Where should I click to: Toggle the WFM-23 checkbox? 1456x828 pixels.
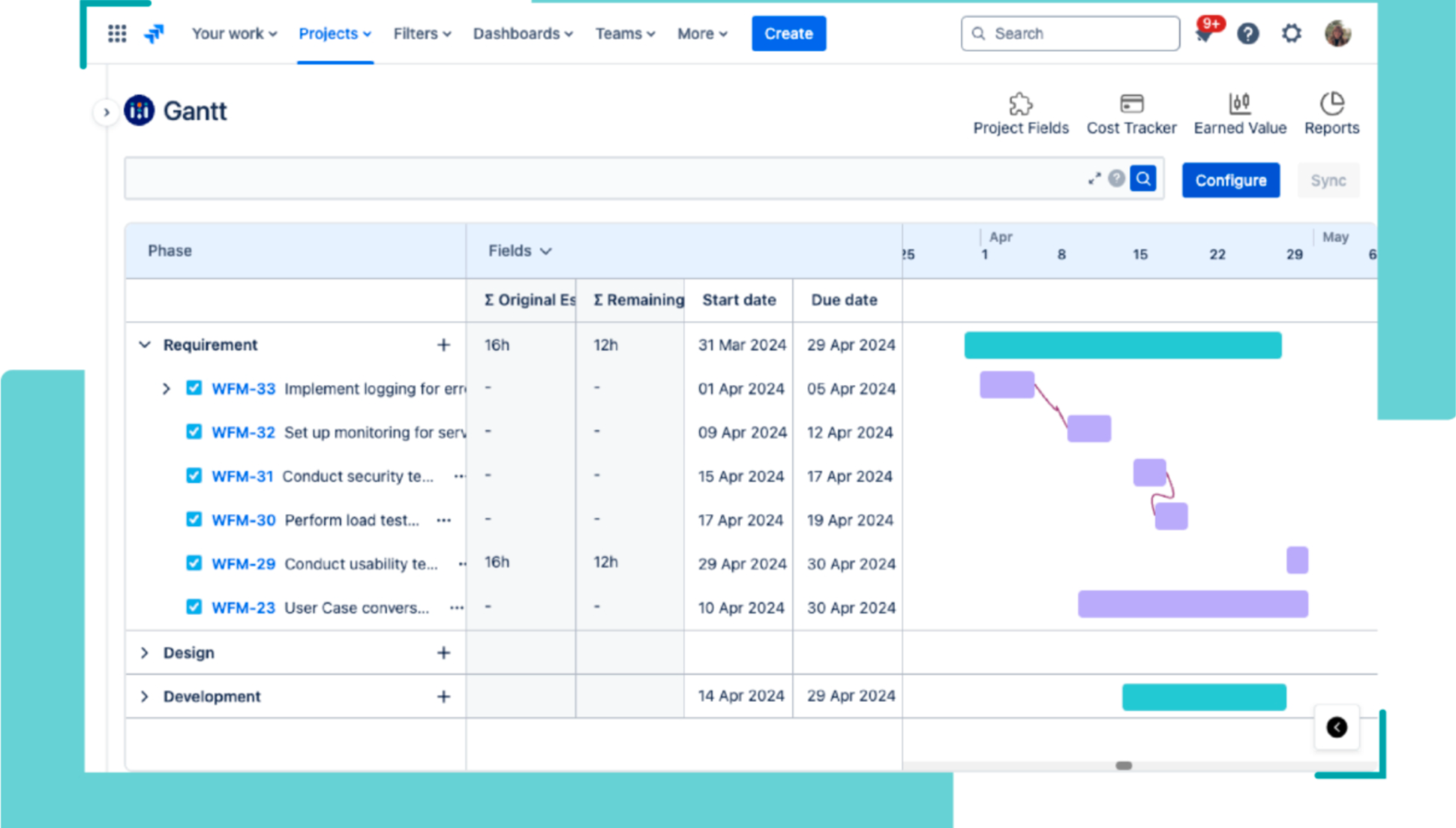[x=194, y=607]
